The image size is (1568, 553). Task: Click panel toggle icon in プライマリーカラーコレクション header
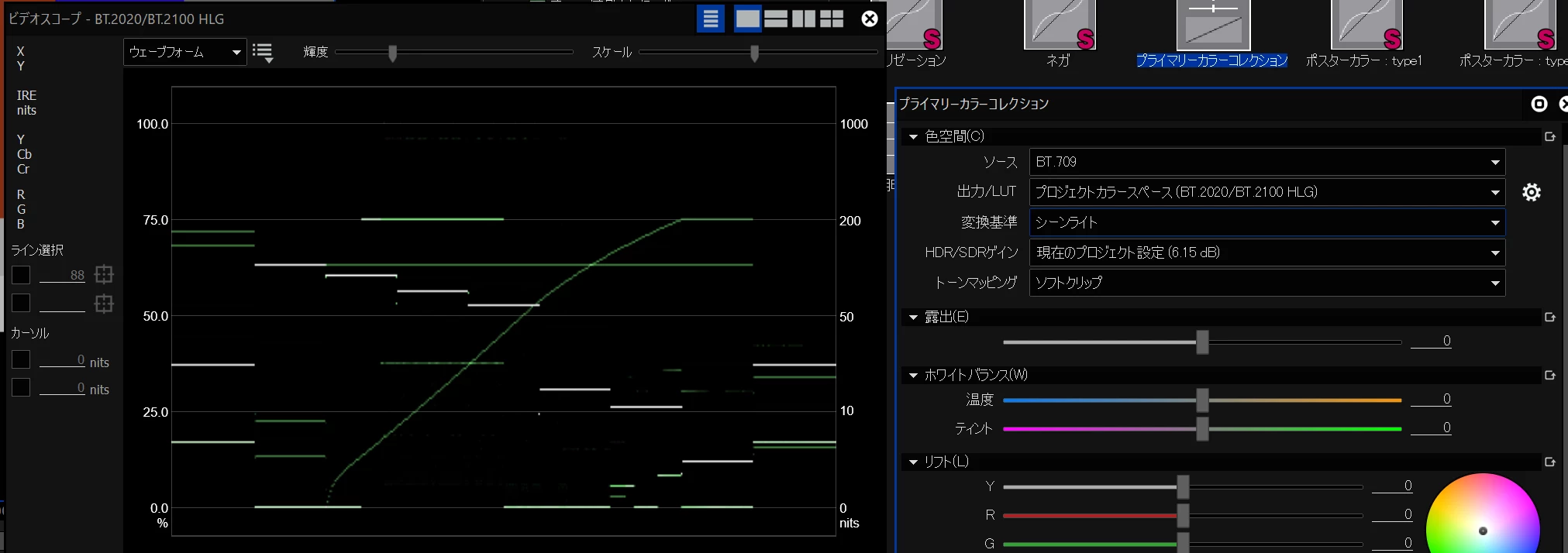tap(1539, 105)
